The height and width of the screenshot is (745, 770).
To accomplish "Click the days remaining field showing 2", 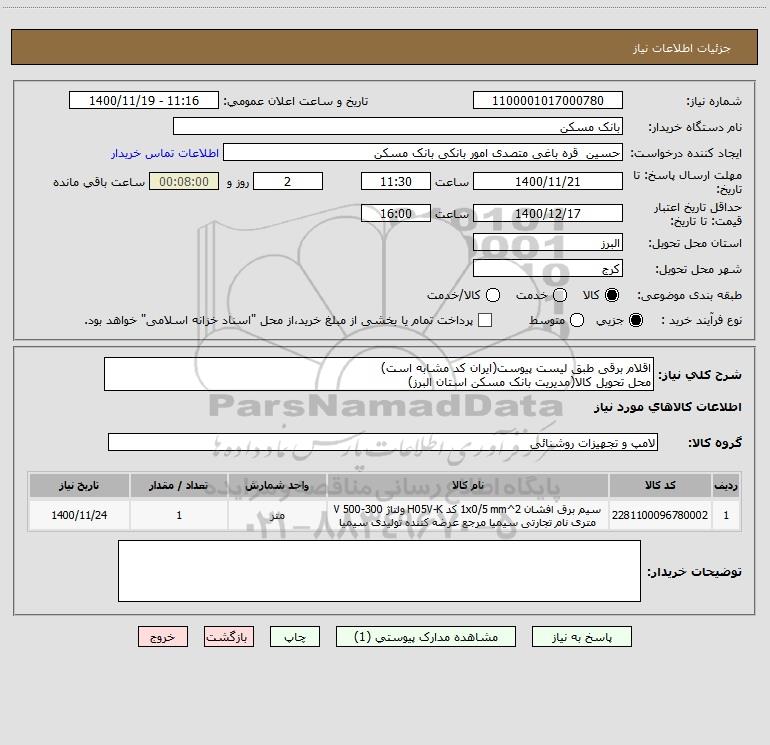I will [288, 181].
